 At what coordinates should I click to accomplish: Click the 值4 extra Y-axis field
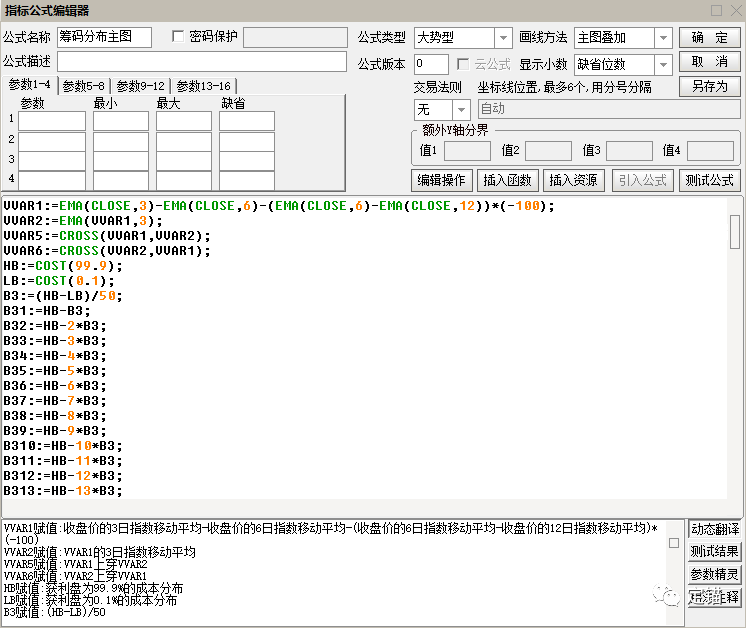tap(710, 151)
